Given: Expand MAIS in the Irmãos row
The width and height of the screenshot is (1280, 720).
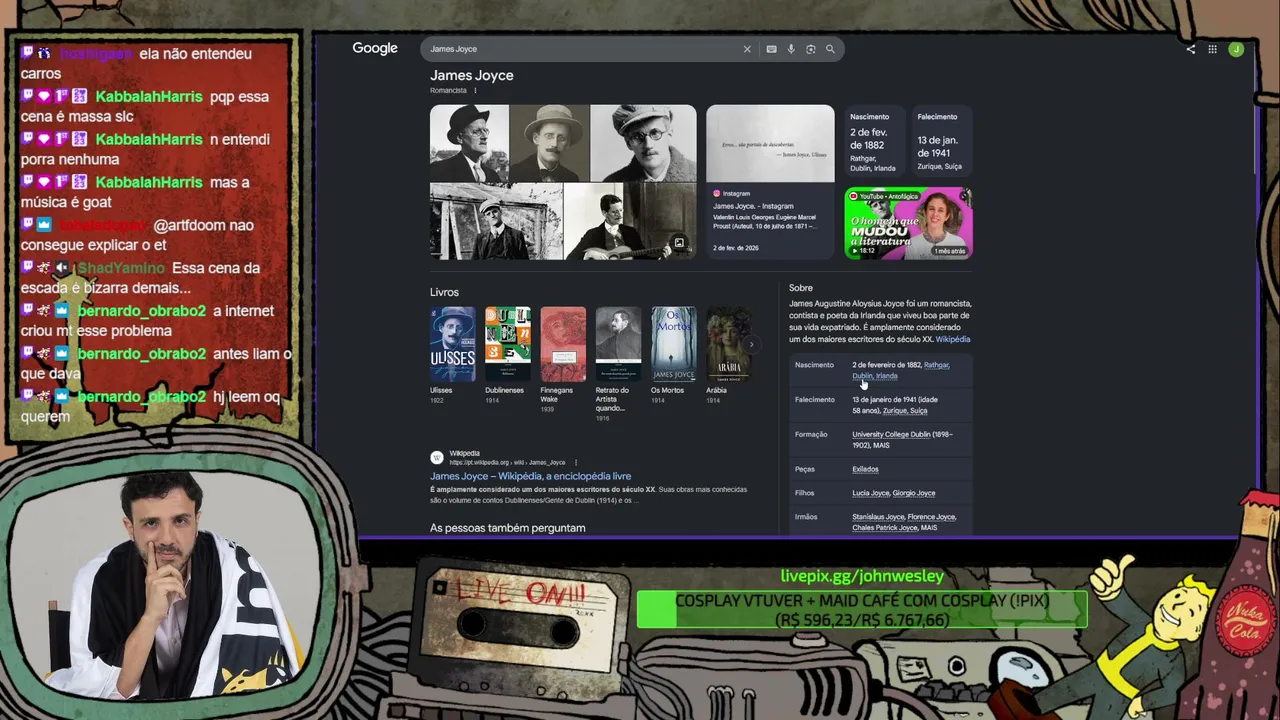Looking at the screenshot, I should click(929, 528).
